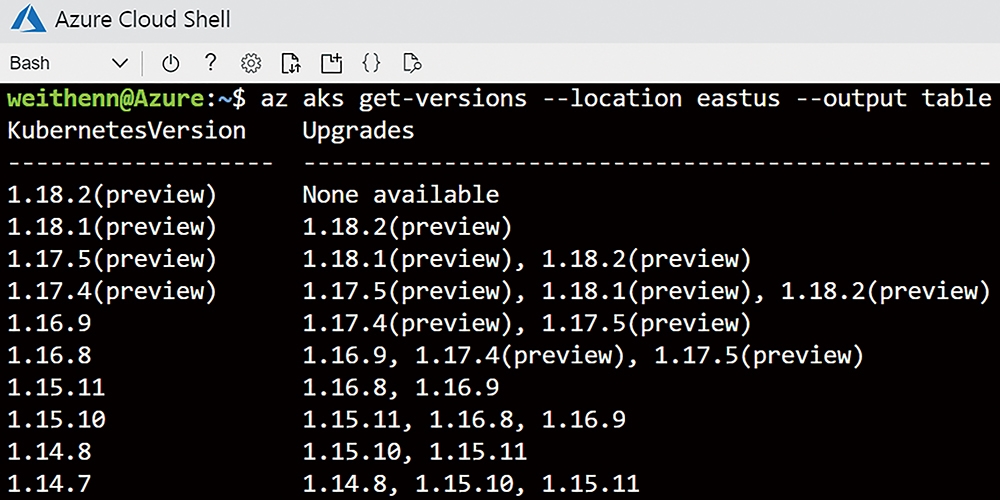
Task: Click upgrades cell for version 1.16.9 row
Action: point(527,323)
